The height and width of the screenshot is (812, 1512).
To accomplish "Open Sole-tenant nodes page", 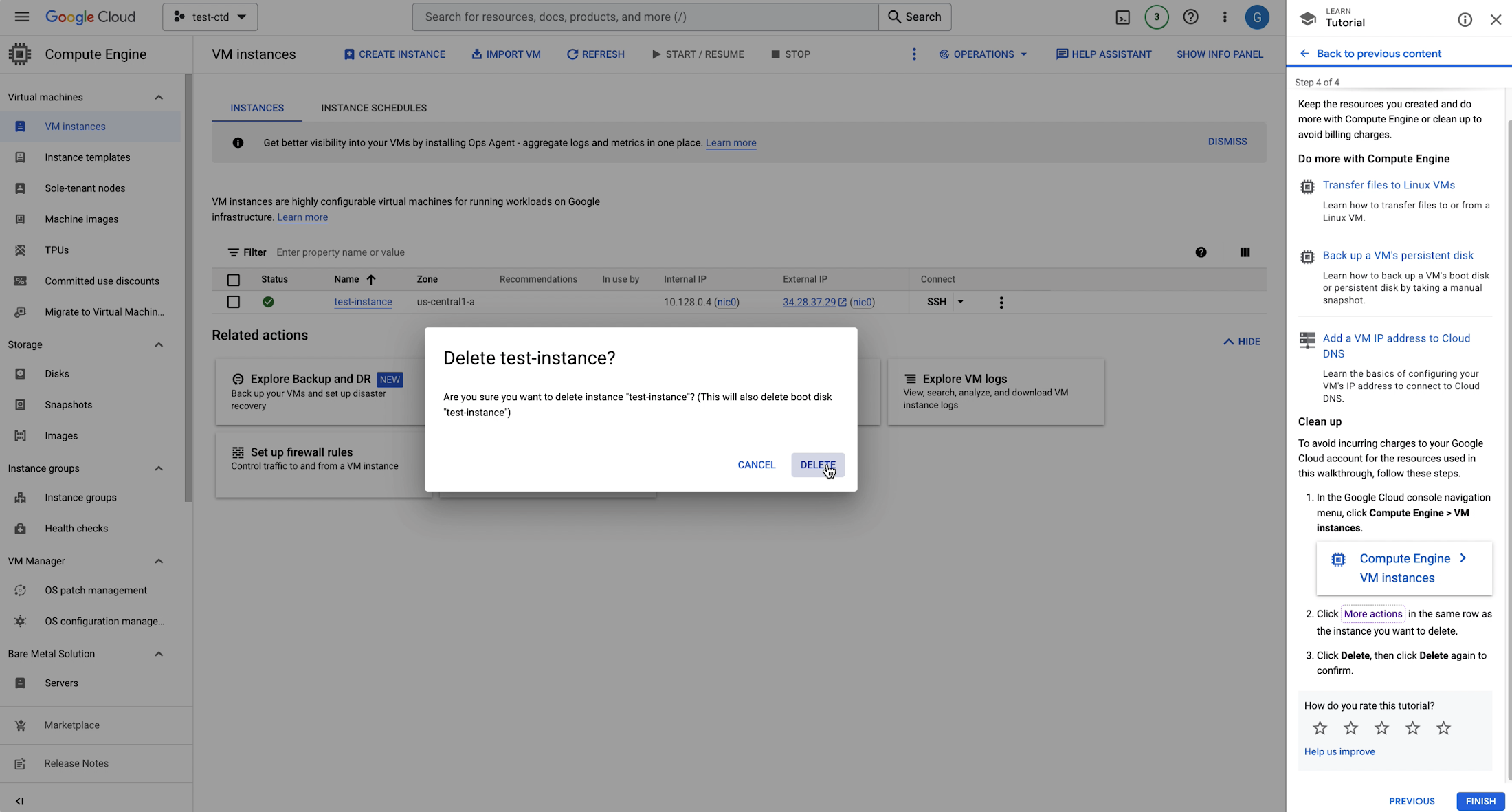I will (x=90, y=188).
